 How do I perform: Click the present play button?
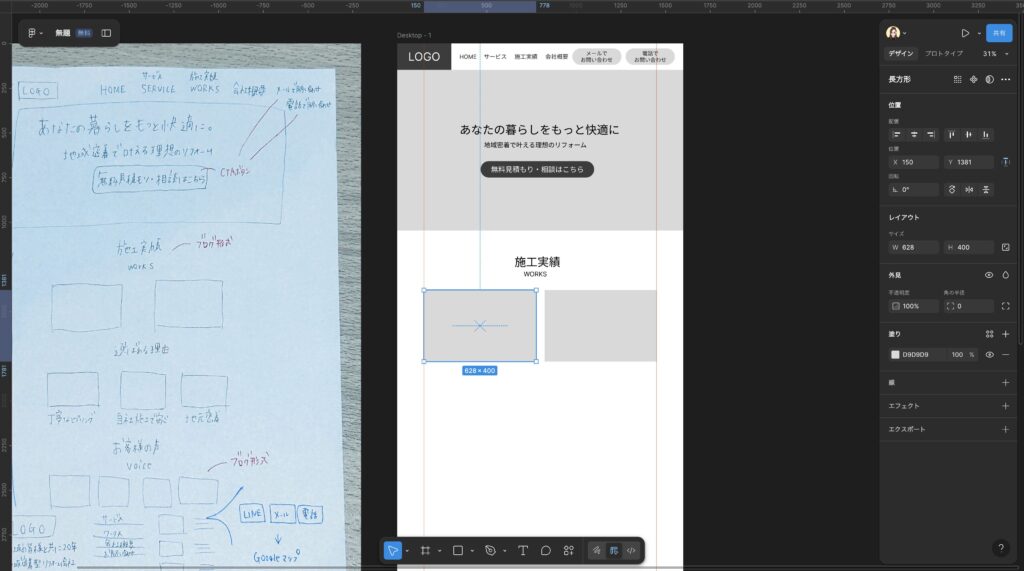coord(965,33)
